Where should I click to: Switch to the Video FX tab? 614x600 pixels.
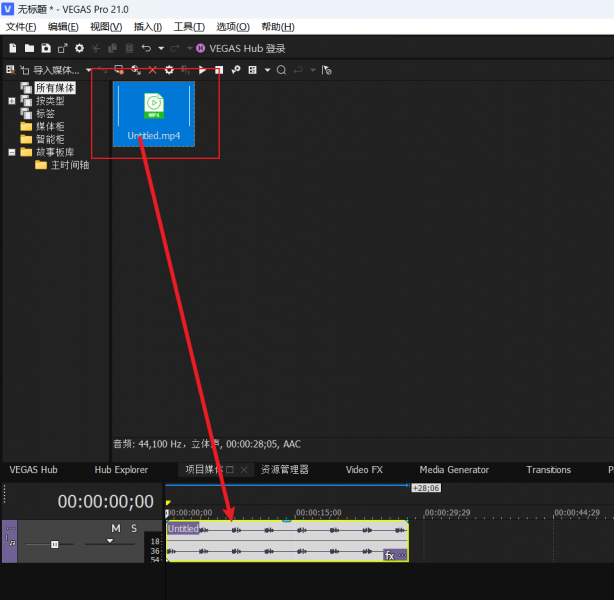click(x=364, y=470)
